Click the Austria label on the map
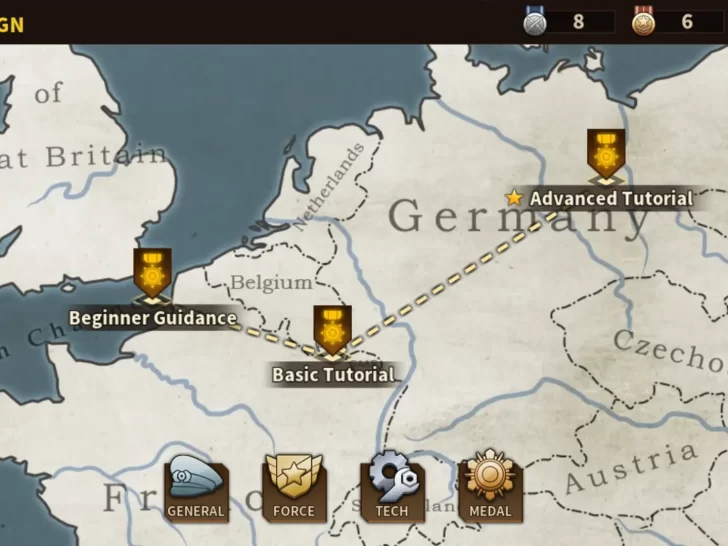Image resolution: width=728 pixels, height=546 pixels. point(631,468)
